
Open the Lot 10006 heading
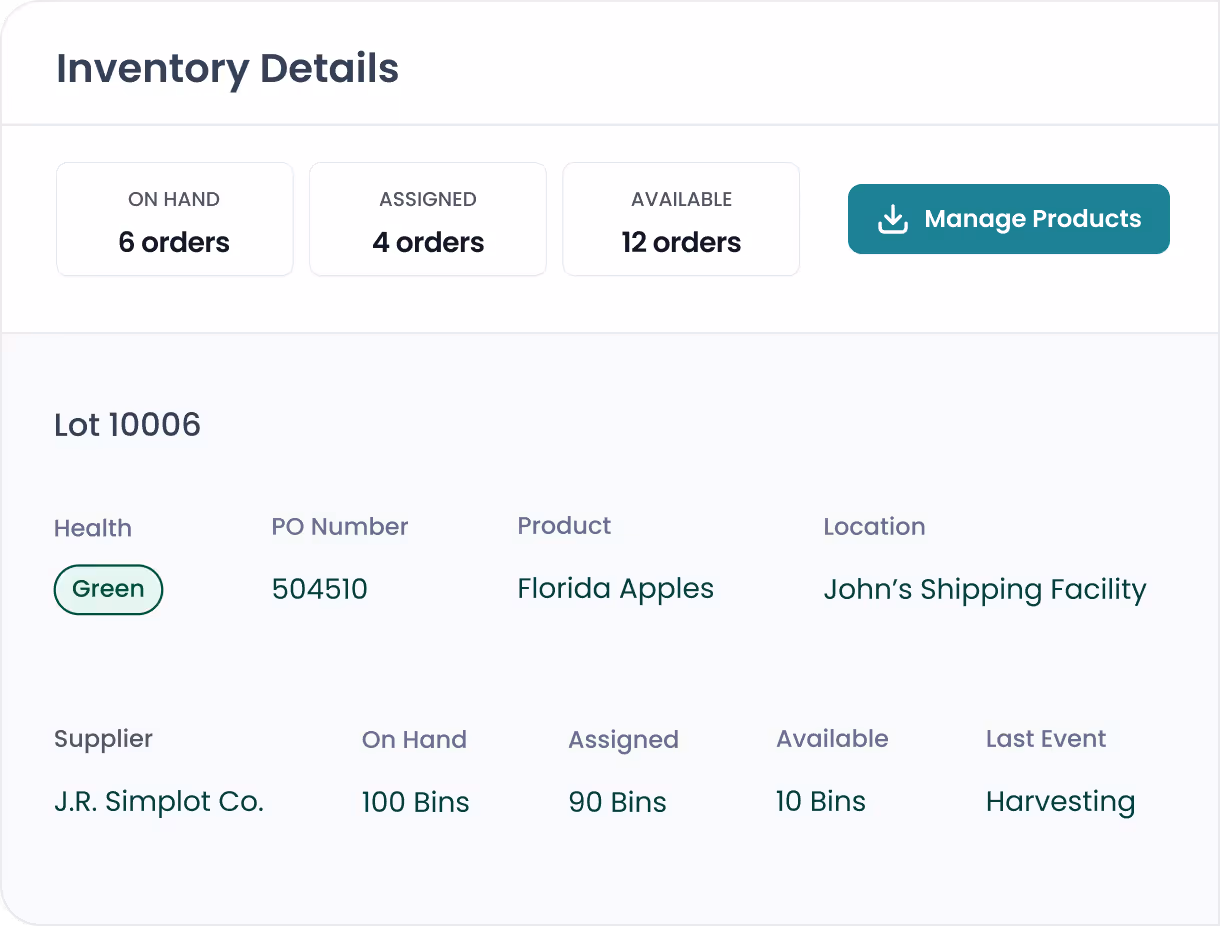(x=127, y=425)
